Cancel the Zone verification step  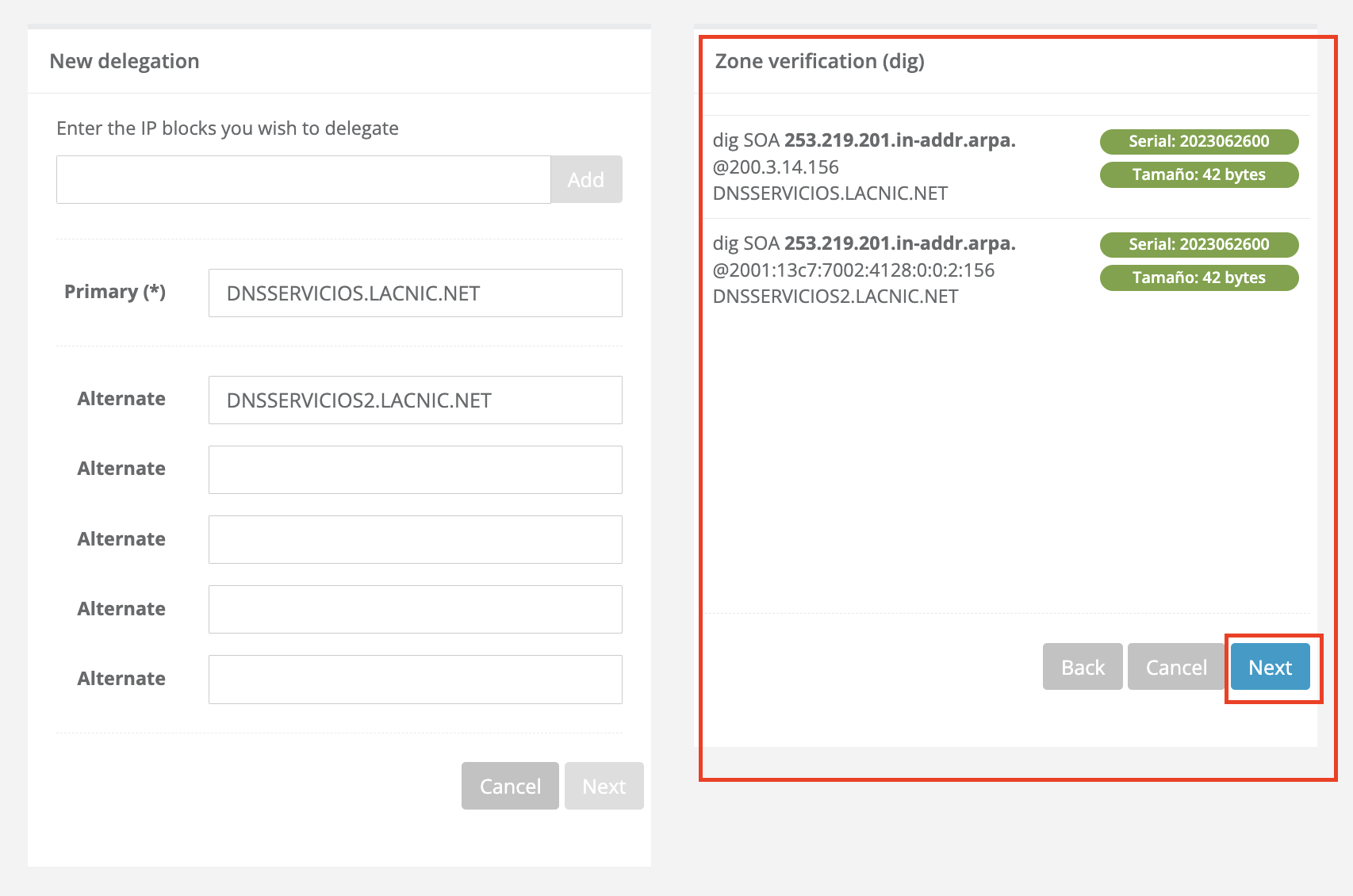1175,667
